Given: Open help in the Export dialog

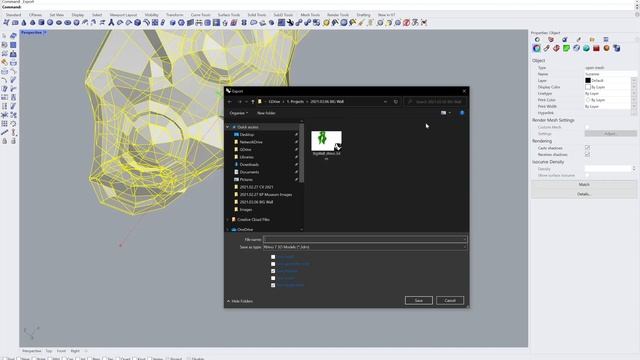Looking at the screenshot, I should (x=462, y=113).
